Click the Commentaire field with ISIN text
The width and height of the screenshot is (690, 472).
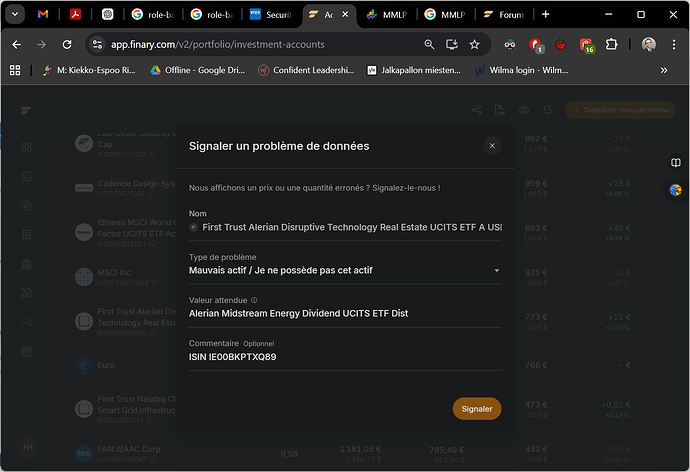coord(345,357)
